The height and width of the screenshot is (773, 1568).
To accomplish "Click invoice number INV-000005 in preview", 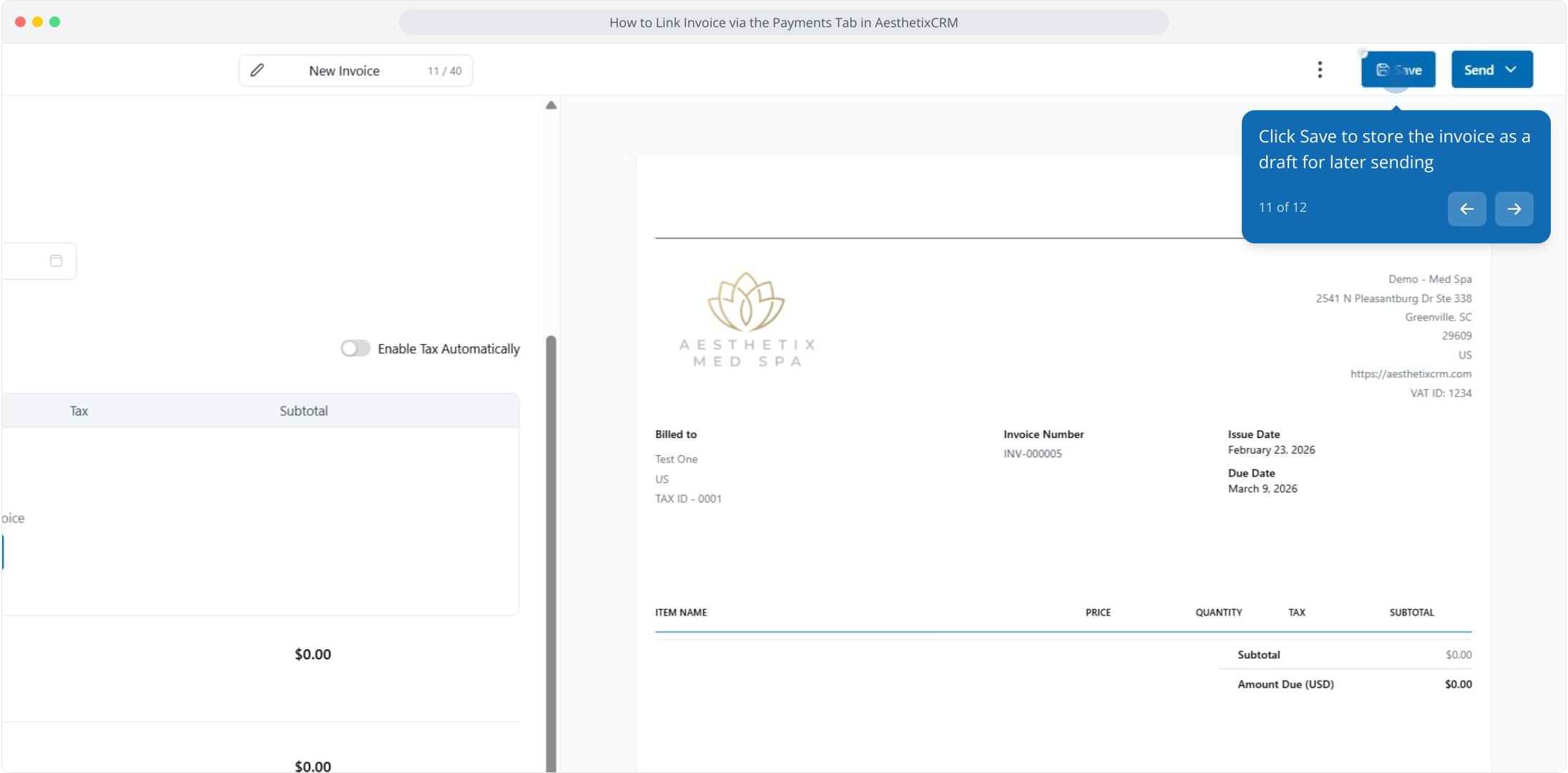I will (1032, 454).
